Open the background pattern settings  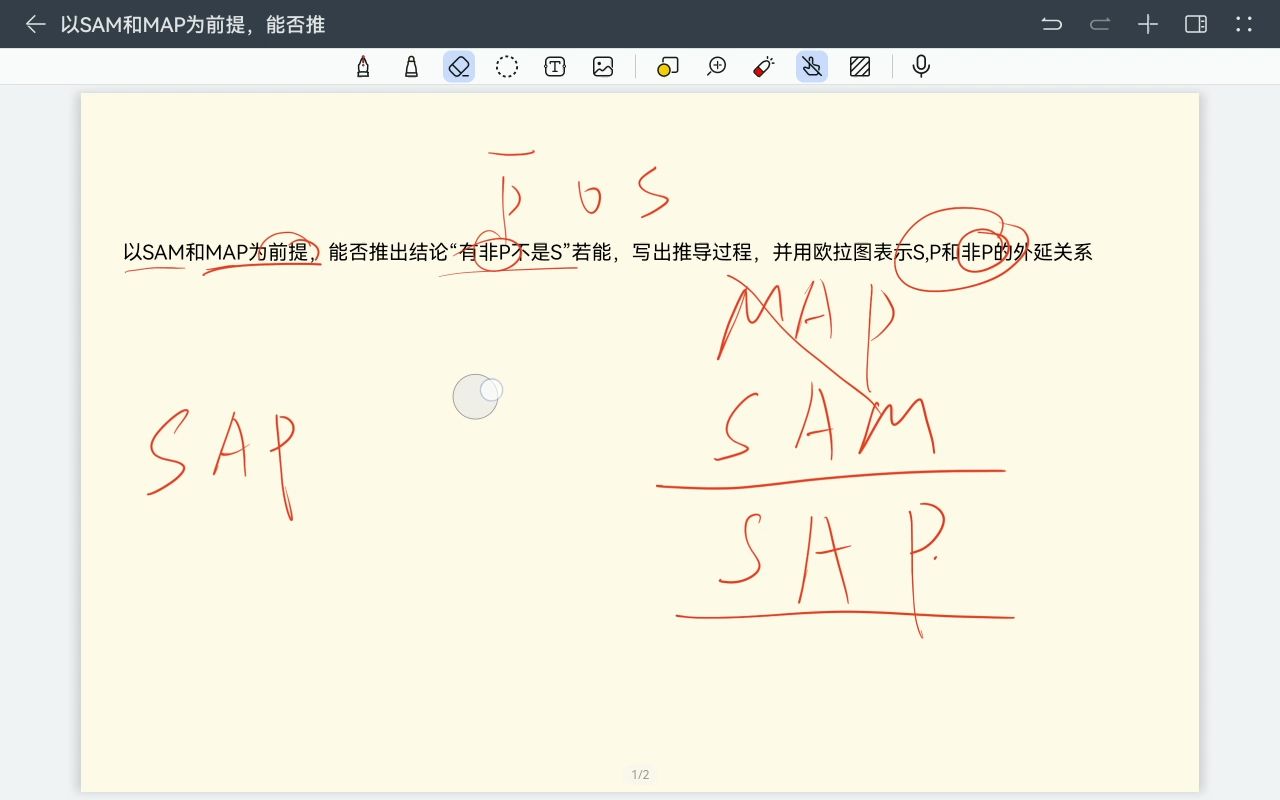click(x=859, y=66)
